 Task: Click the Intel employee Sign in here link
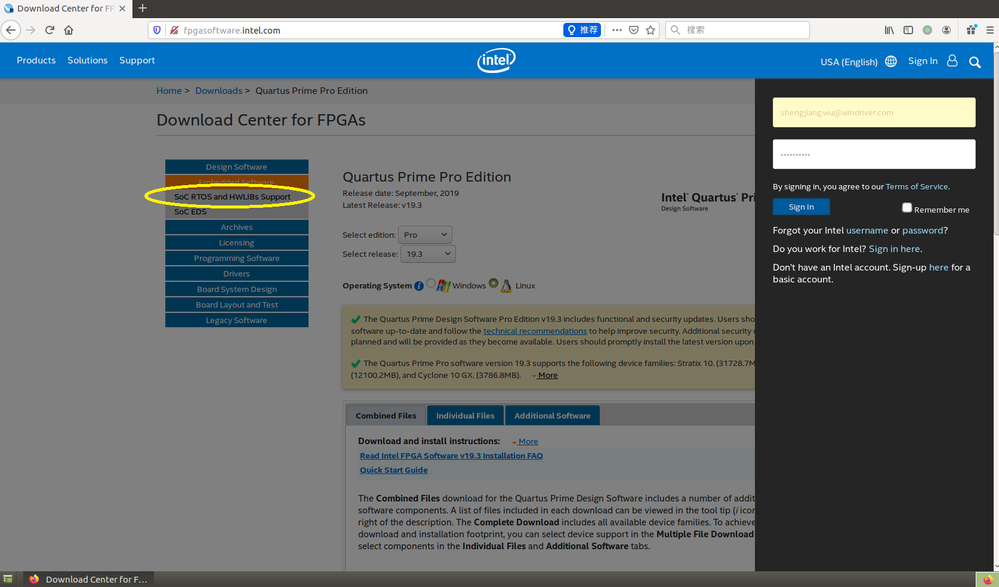(894, 249)
